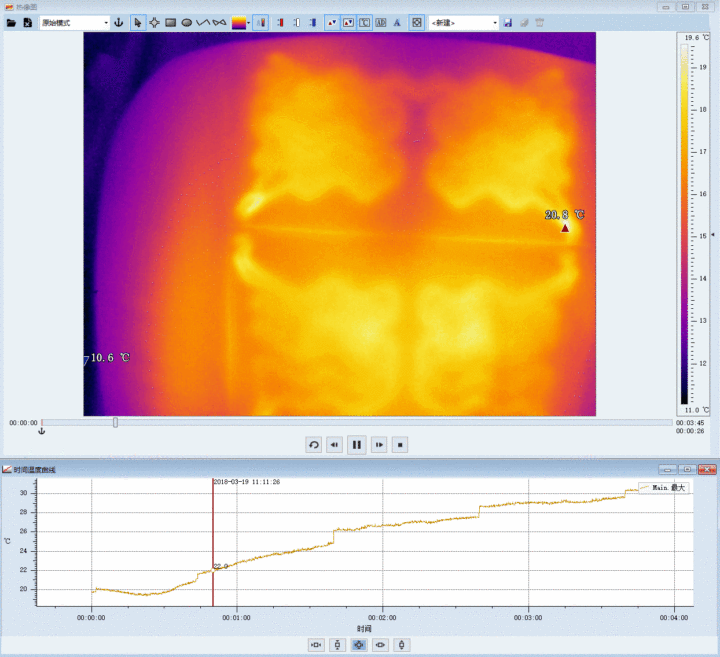Viewport: 720px width, 657px height.
Task: Click the export file icon beside the folder icon
Action: [28, 22]
